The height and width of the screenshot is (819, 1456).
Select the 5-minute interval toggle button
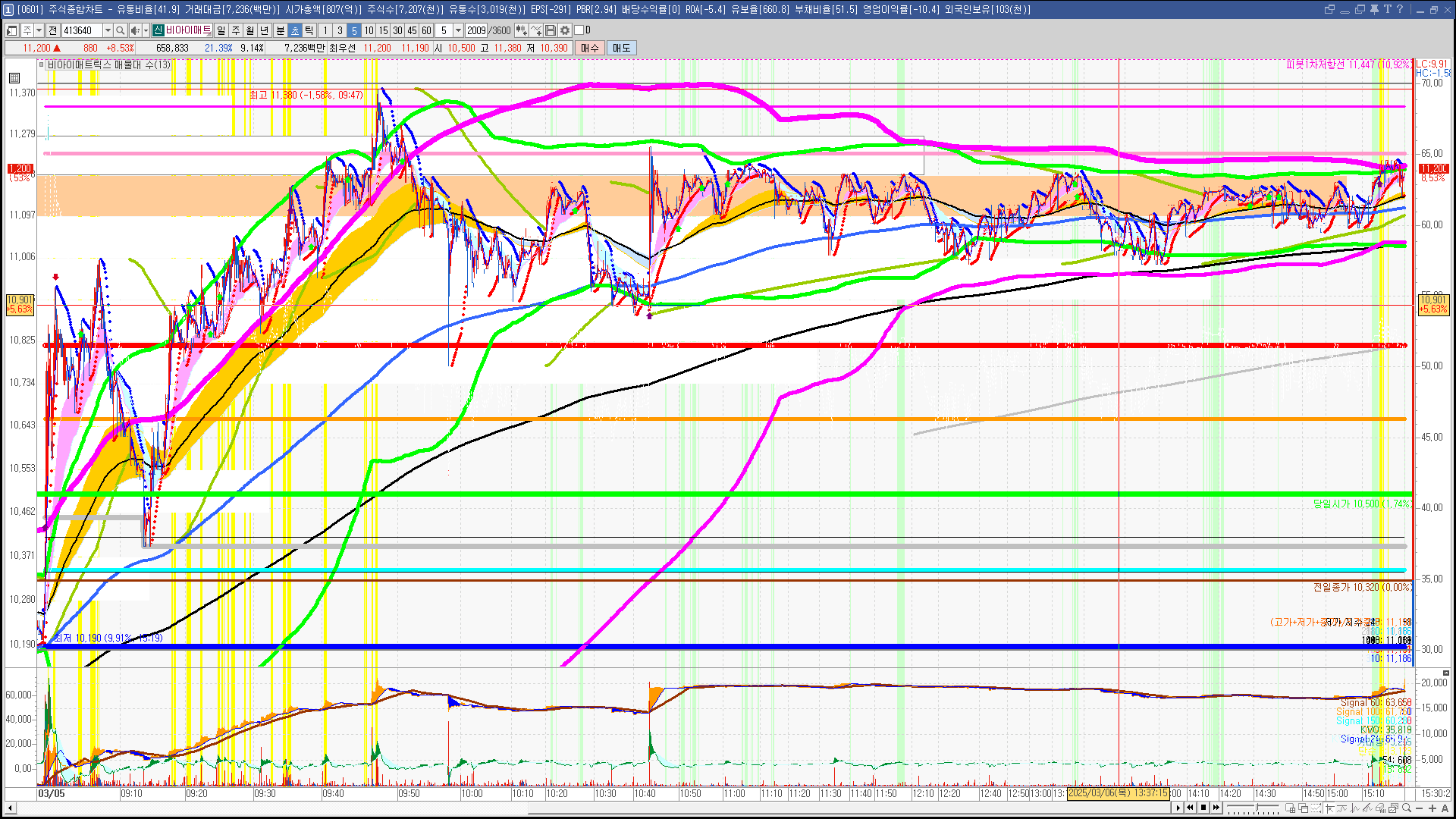click(x=354, y=30)
